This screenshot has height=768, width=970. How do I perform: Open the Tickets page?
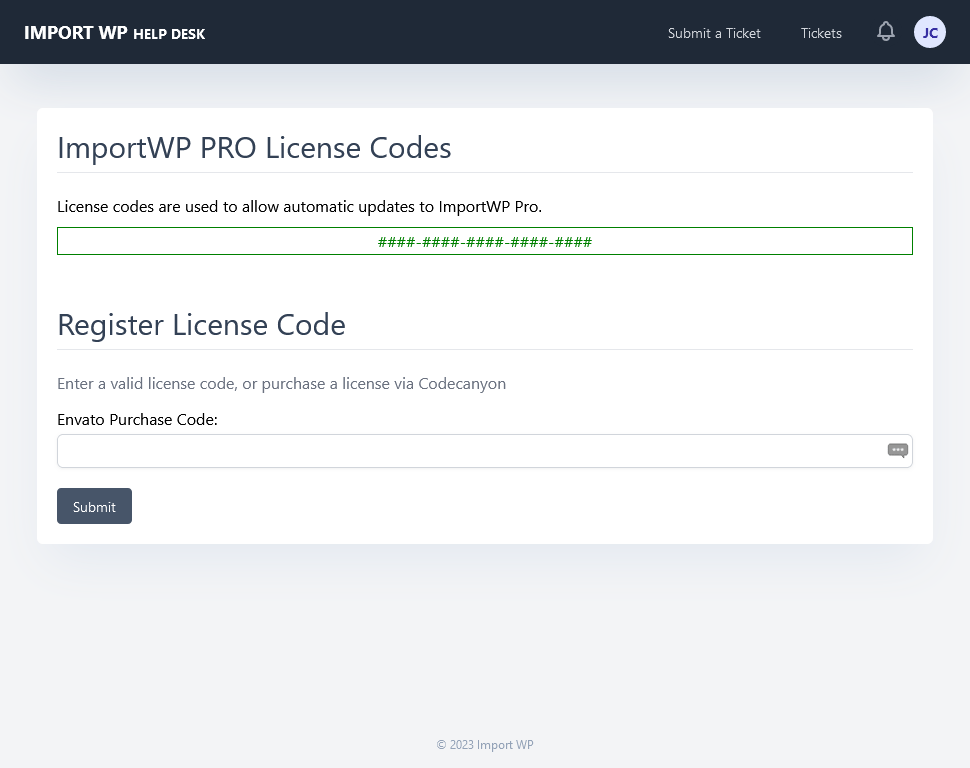pos(821,33)
